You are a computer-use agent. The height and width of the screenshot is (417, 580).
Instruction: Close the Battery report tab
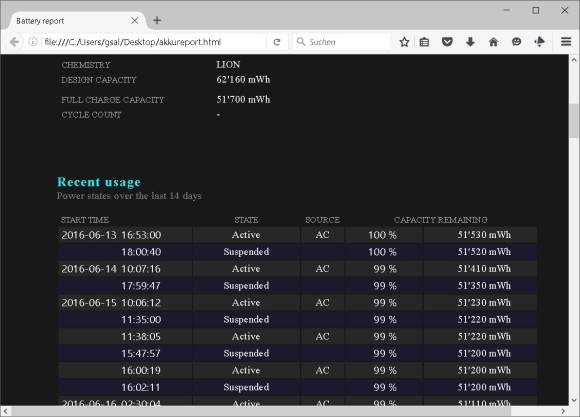click(135, 21)
